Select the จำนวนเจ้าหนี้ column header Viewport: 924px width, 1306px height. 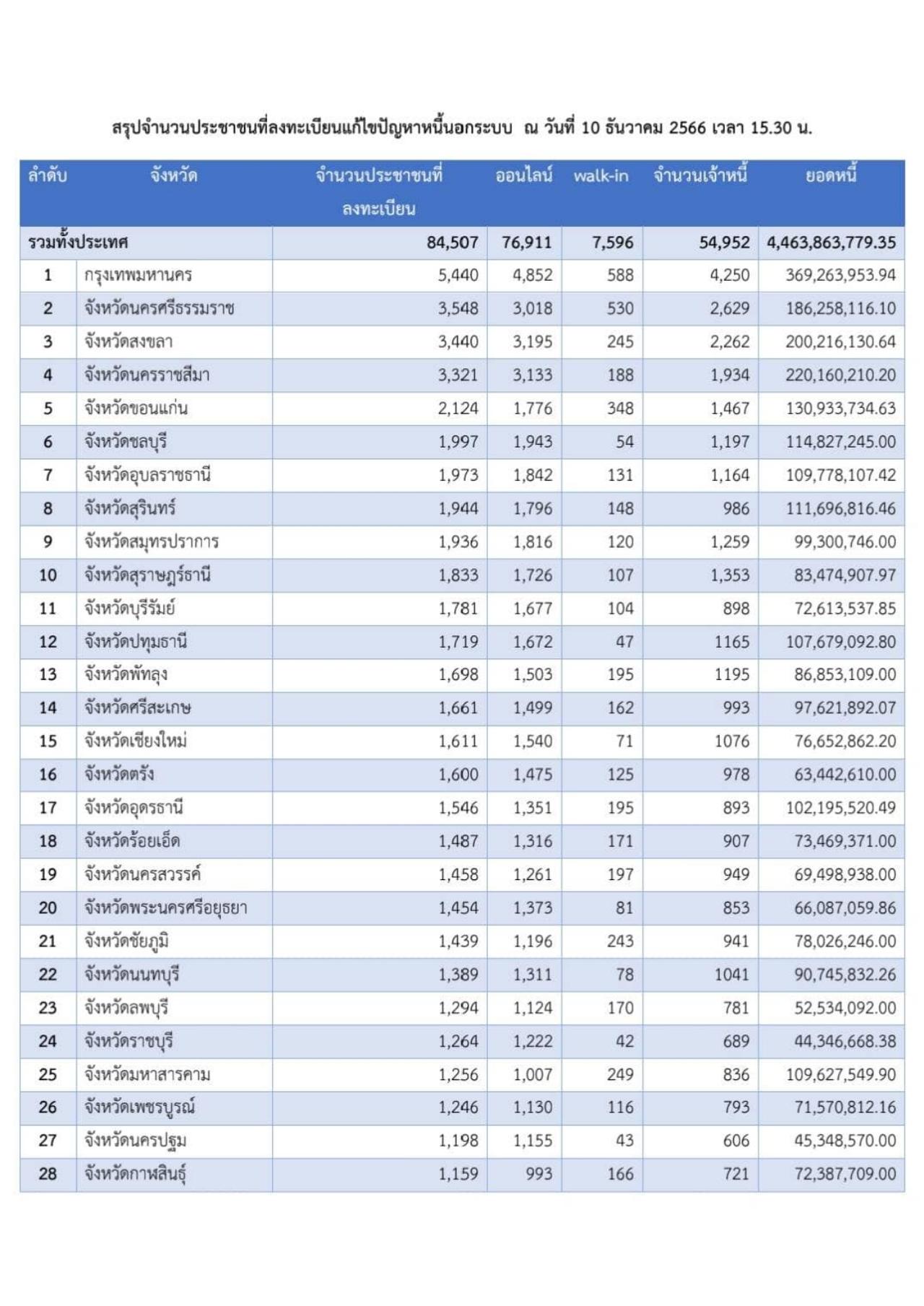pos(700,175)
